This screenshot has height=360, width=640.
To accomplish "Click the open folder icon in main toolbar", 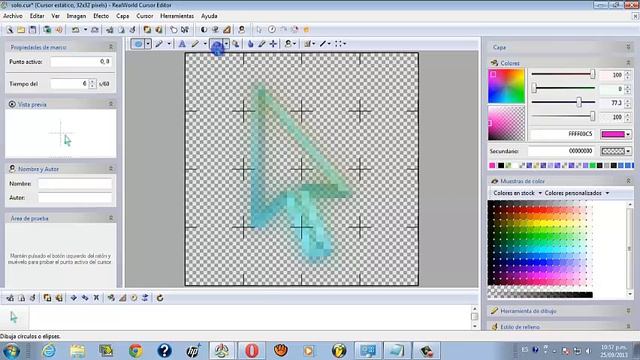I will click(x=21, y=30).
